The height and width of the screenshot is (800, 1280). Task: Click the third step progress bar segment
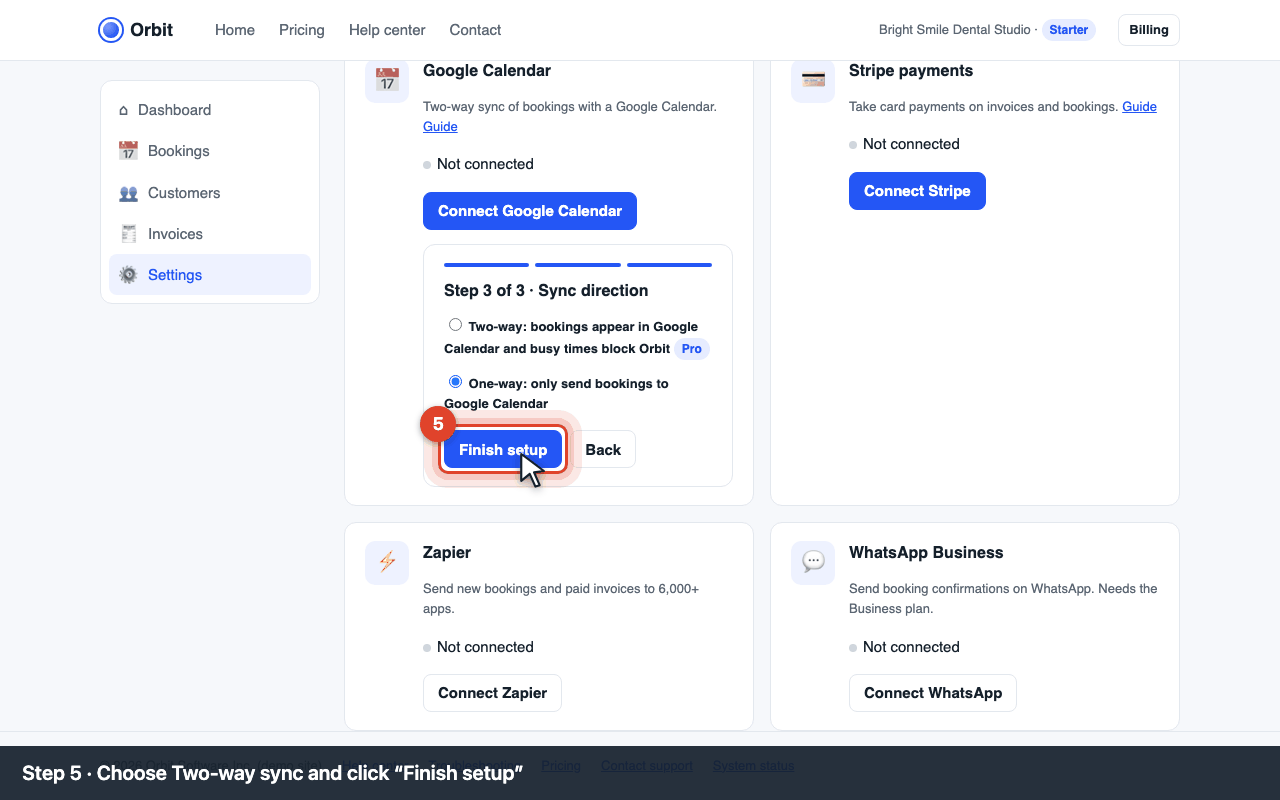tap(669, 265)
